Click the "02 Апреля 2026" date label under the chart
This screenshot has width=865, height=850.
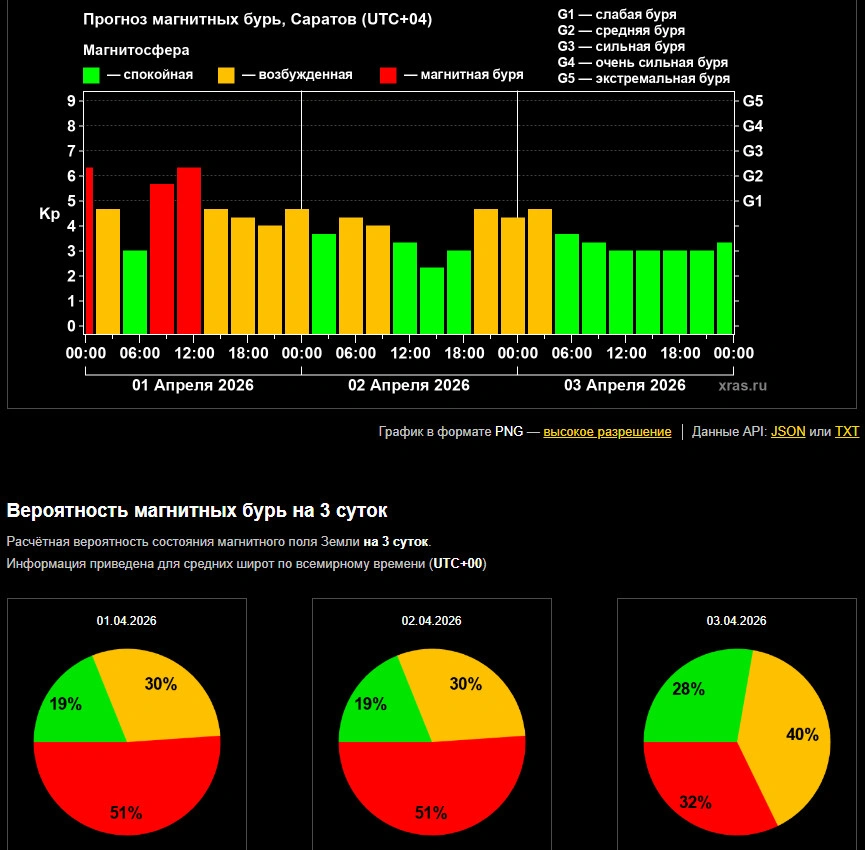(x=408, y=385)
